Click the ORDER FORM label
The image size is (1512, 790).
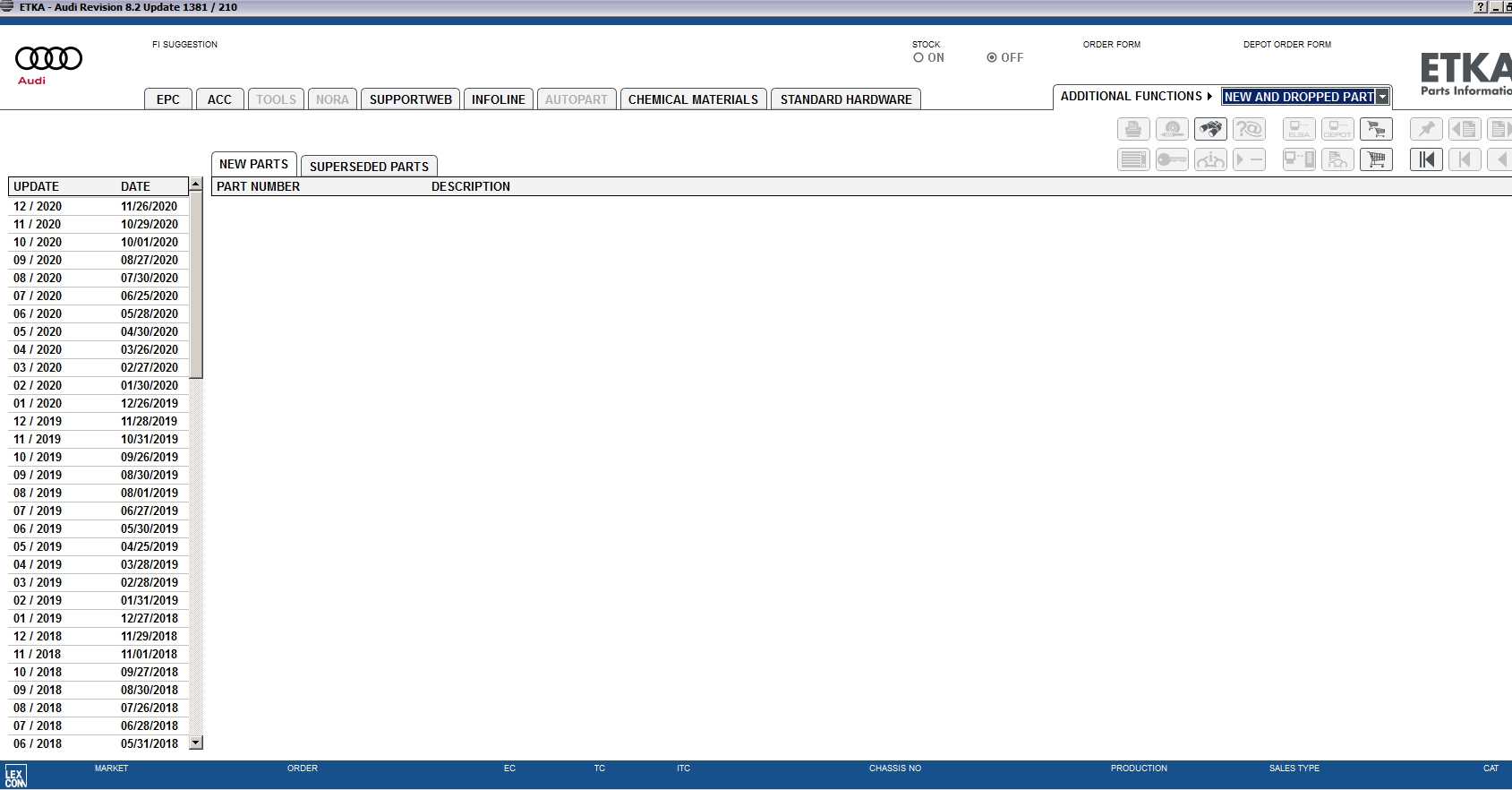click(x=1112, y=44)
